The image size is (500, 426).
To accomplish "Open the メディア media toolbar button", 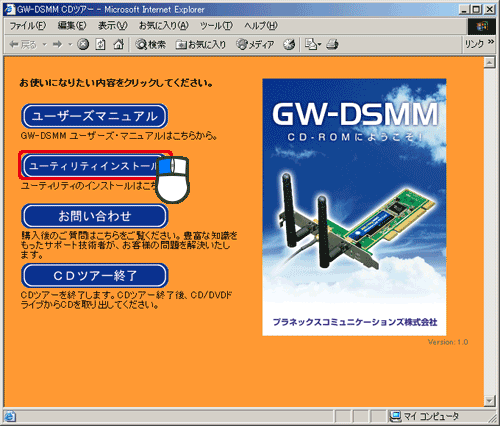I will click(x=255, y=44).
